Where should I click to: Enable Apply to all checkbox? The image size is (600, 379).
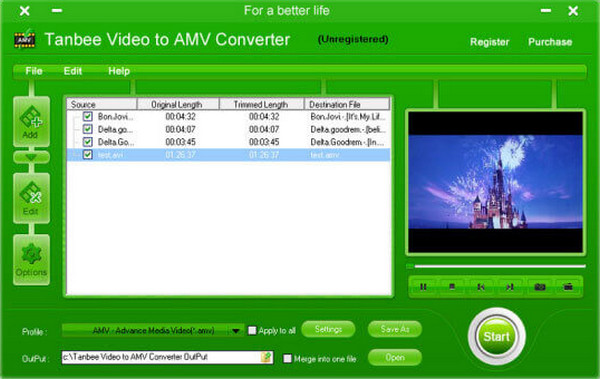click(x=252, y=330)
